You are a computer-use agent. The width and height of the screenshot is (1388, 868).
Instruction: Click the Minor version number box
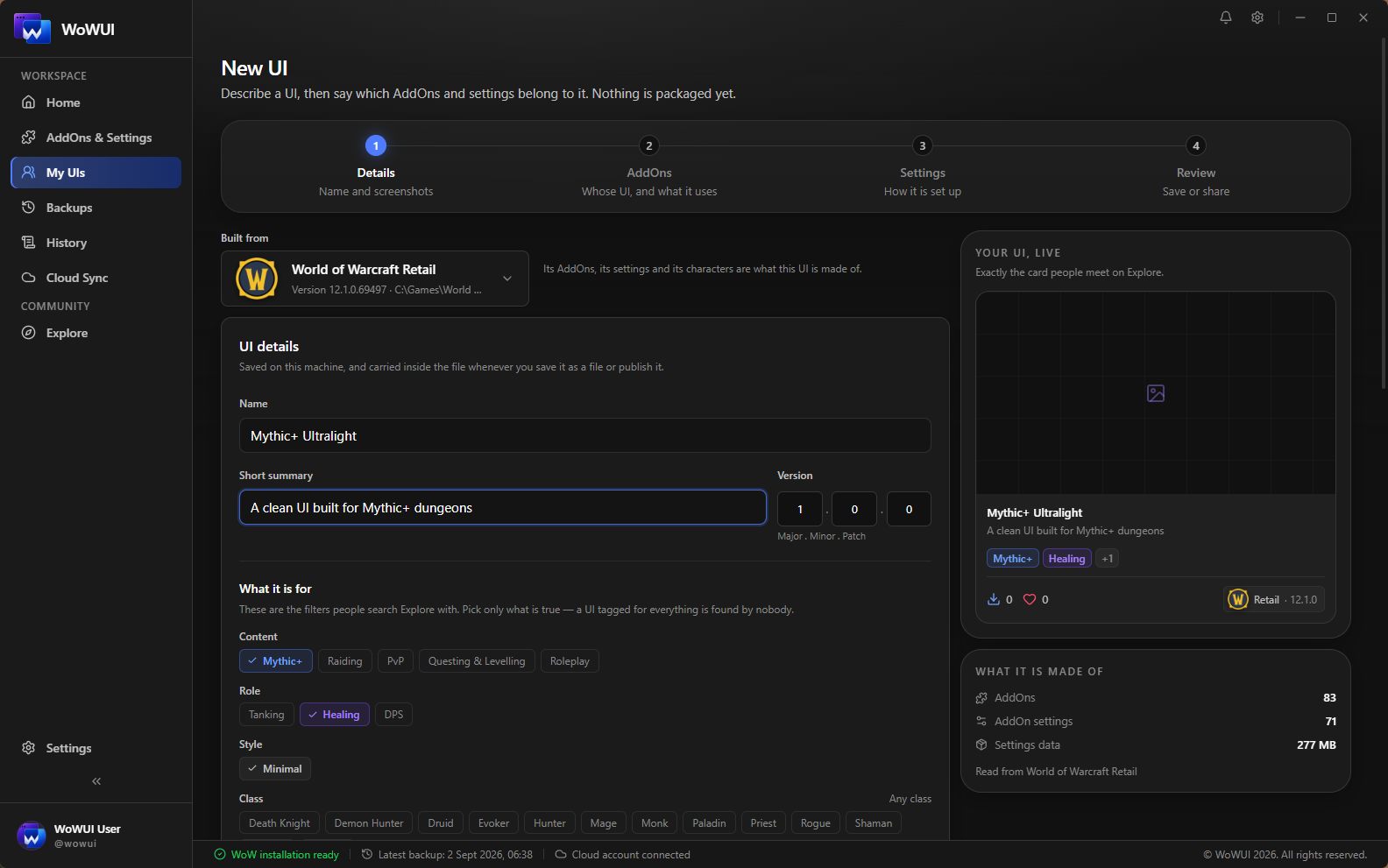854,509
